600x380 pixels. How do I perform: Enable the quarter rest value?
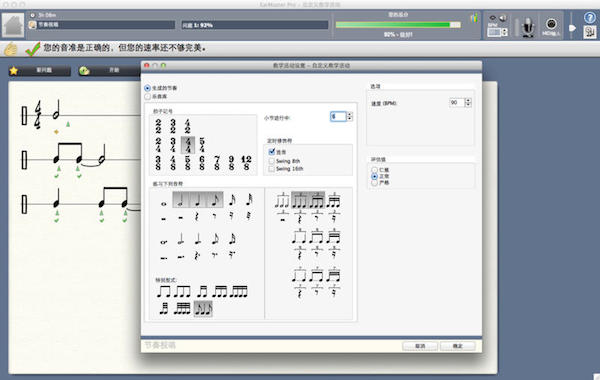[197, 217]
